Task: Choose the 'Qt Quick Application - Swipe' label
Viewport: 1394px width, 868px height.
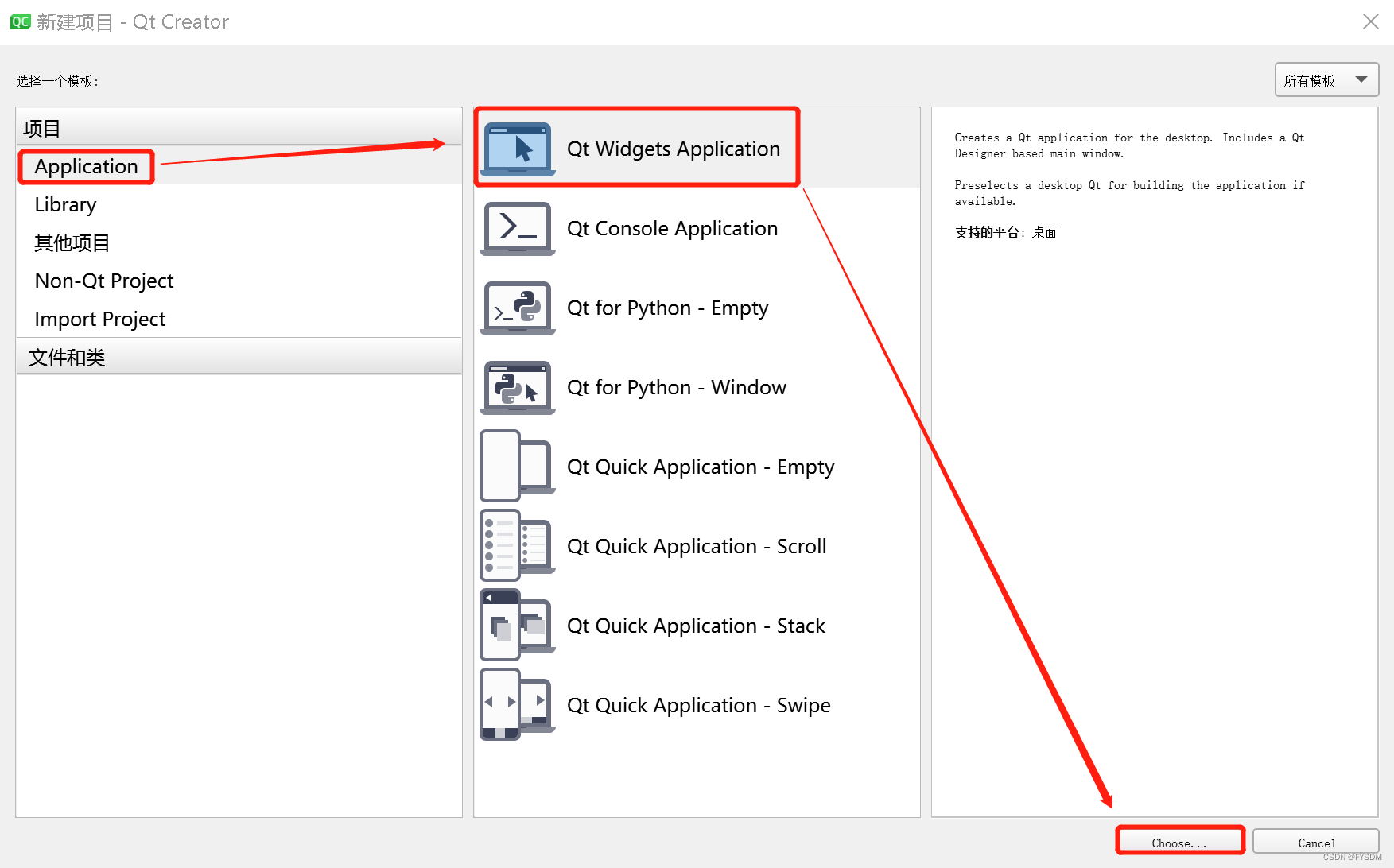Action: (x=699, y=705)
